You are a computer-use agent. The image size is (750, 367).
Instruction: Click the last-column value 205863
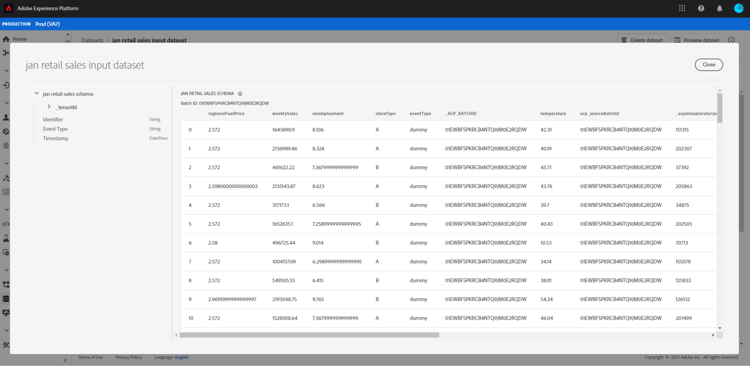point(684,186)
